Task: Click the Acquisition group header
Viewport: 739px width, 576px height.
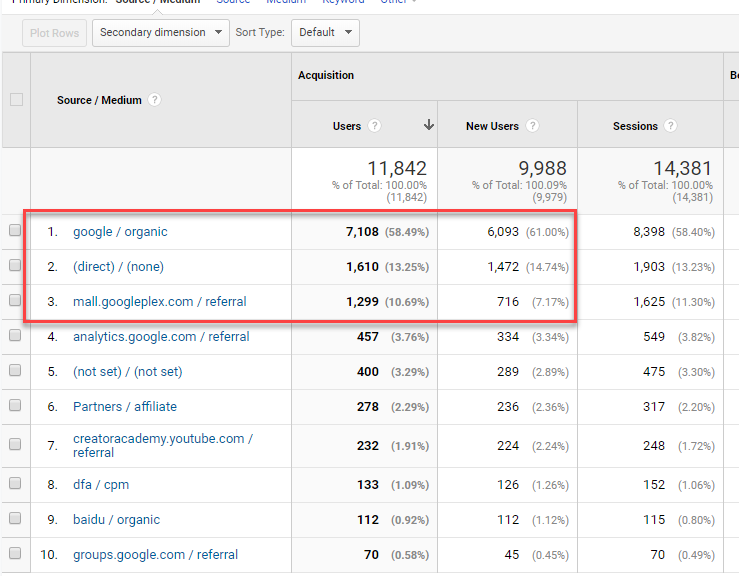Action: pos(326,75)
